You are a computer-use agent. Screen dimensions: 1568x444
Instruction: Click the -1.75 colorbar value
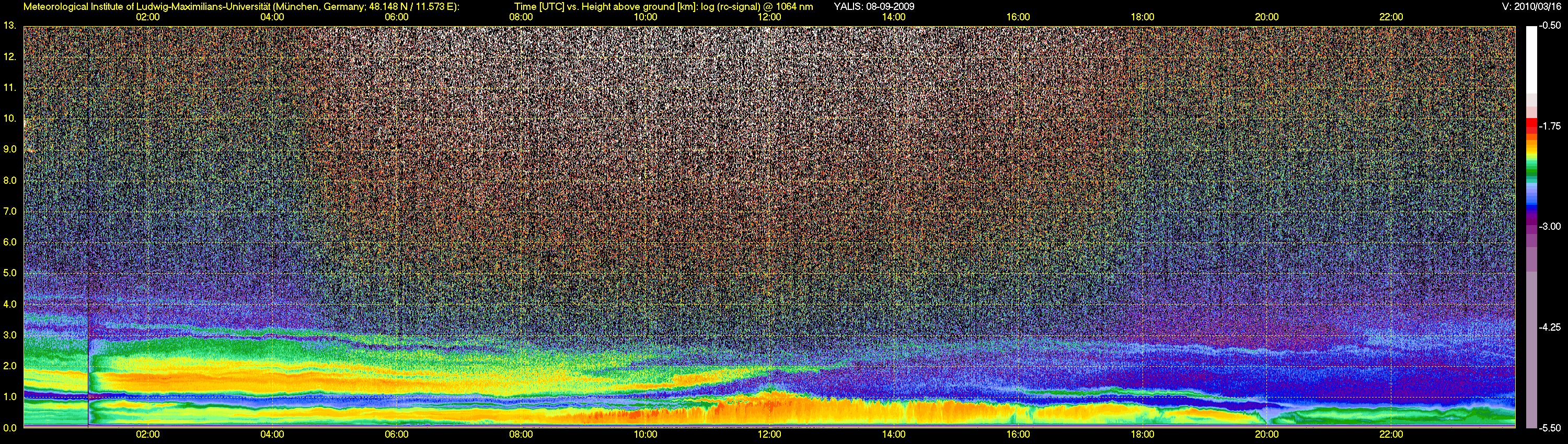1550,126
